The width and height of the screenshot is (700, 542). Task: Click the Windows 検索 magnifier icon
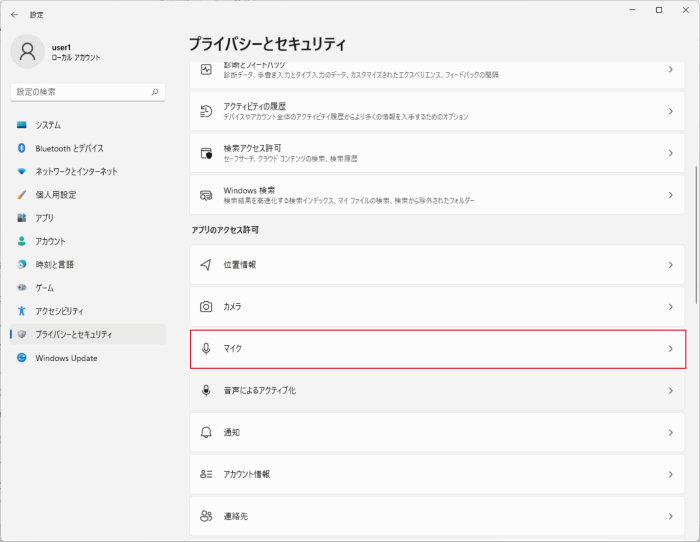pos(206,195)
